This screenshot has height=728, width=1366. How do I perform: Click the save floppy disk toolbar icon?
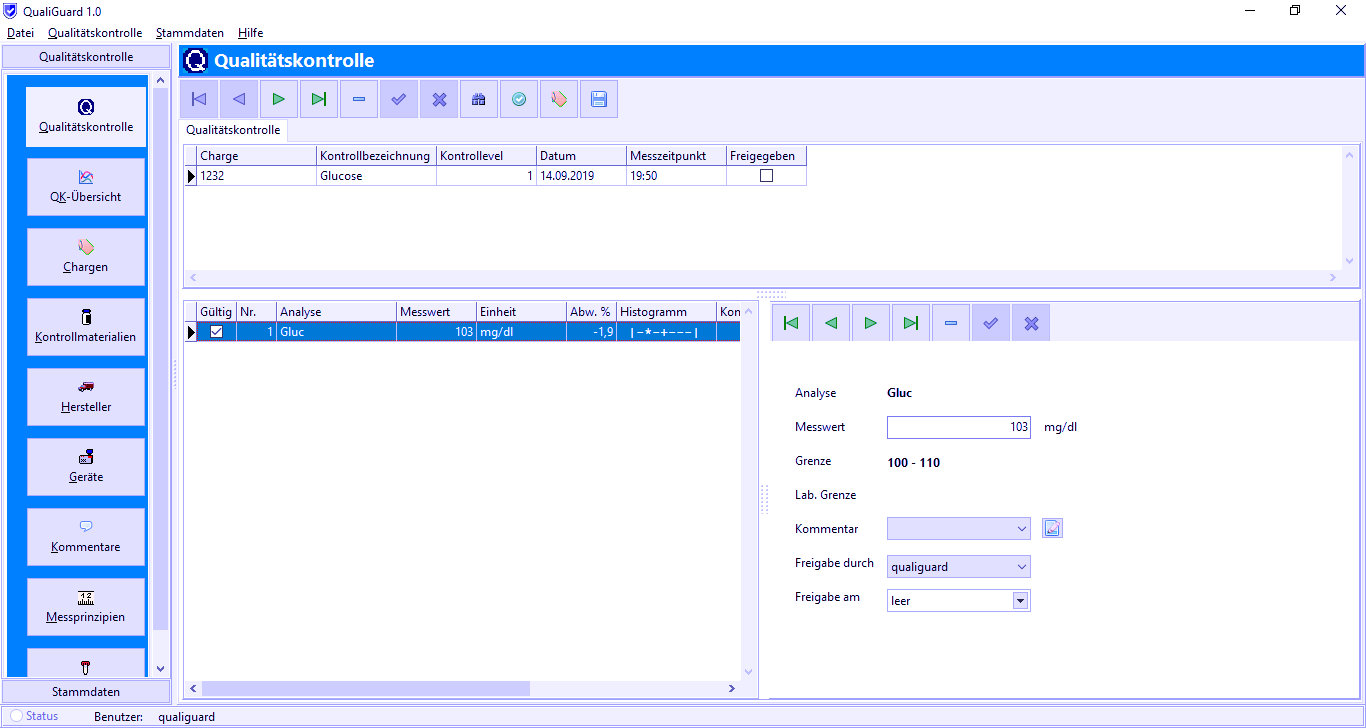click(x=599, y=99)
